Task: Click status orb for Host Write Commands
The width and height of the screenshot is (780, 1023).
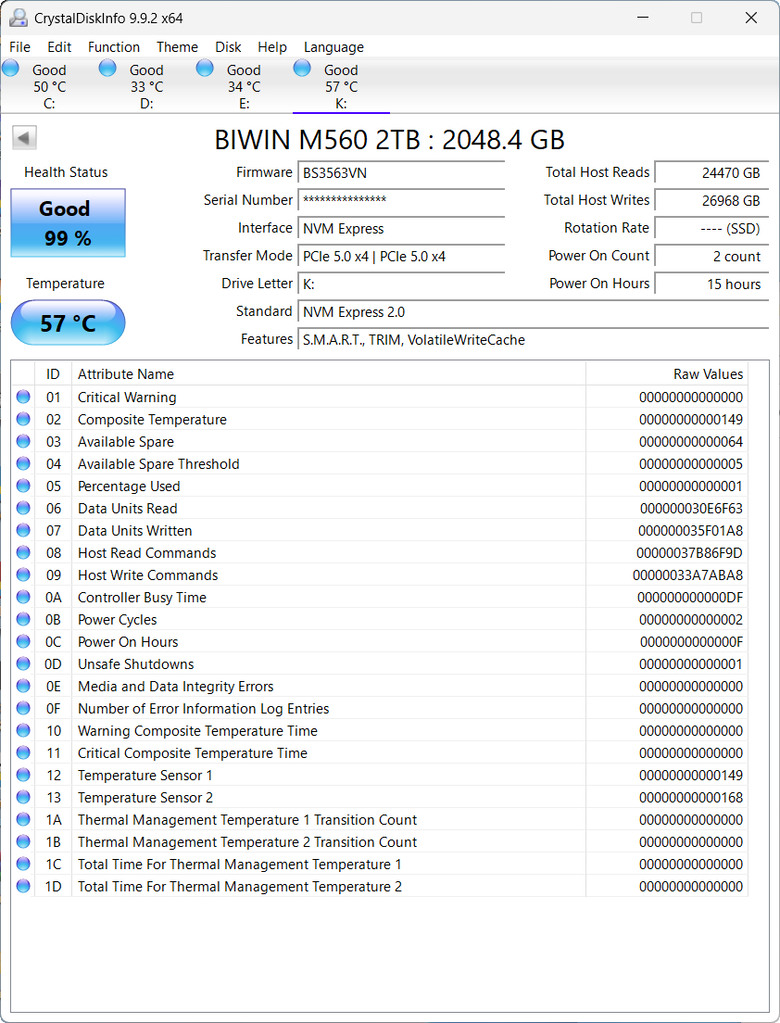Action: point(23,574)
